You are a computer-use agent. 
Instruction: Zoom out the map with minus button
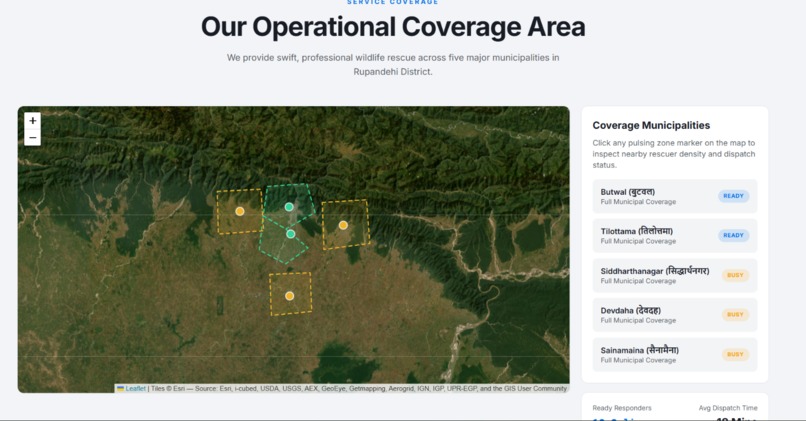point(32,137)
